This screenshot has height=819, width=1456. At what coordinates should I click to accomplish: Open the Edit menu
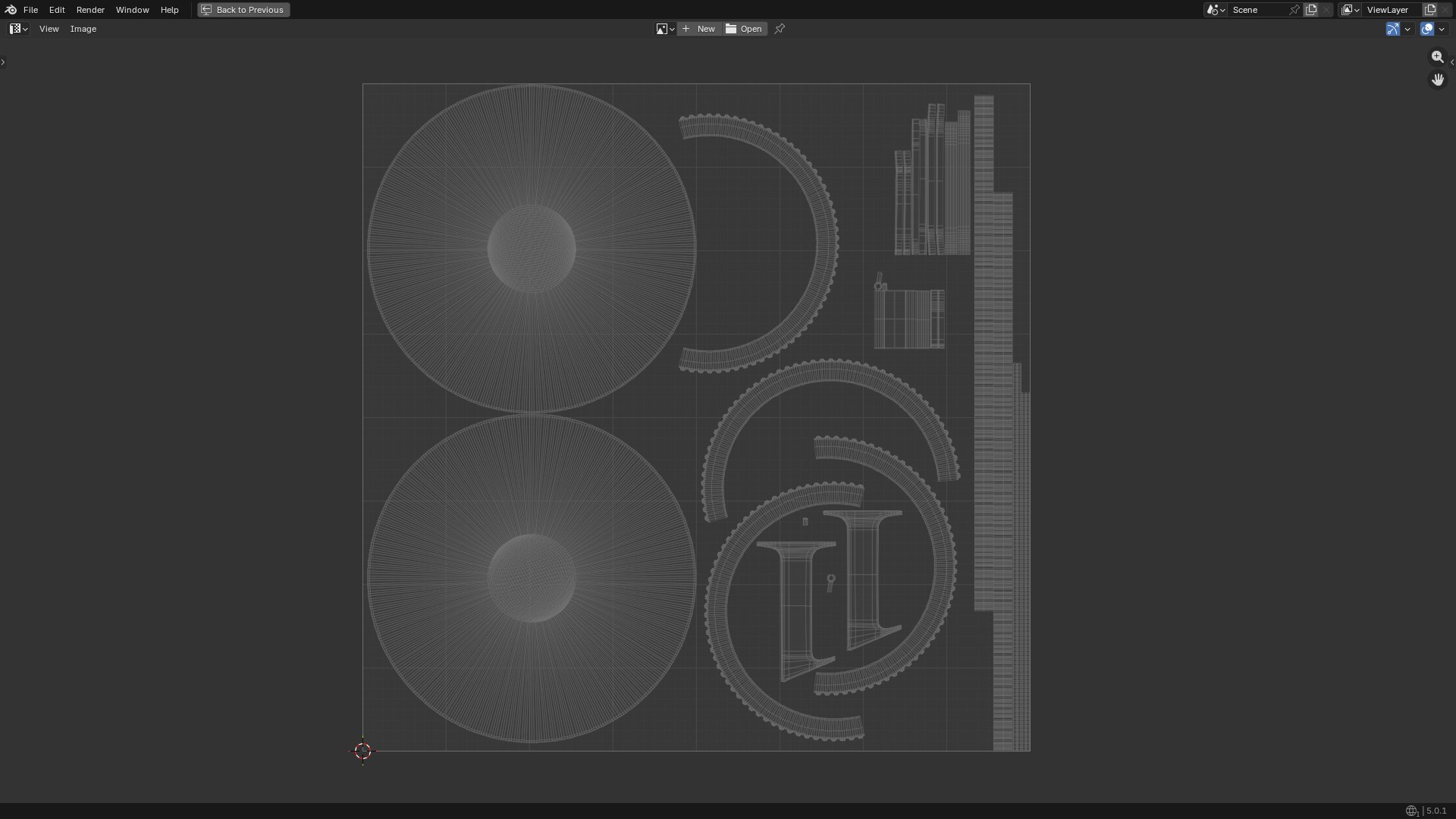coord(57,10)
